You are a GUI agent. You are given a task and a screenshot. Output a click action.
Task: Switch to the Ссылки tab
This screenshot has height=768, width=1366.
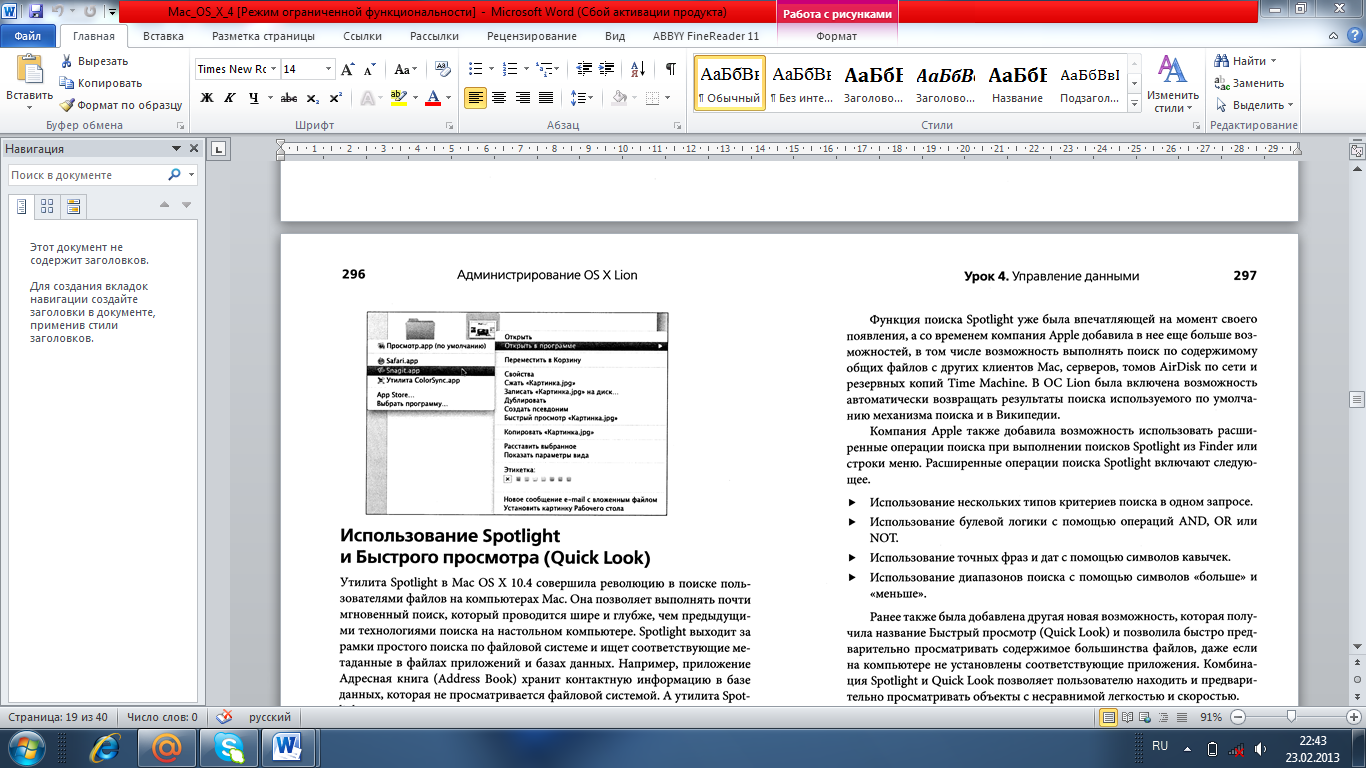(362, 36)
